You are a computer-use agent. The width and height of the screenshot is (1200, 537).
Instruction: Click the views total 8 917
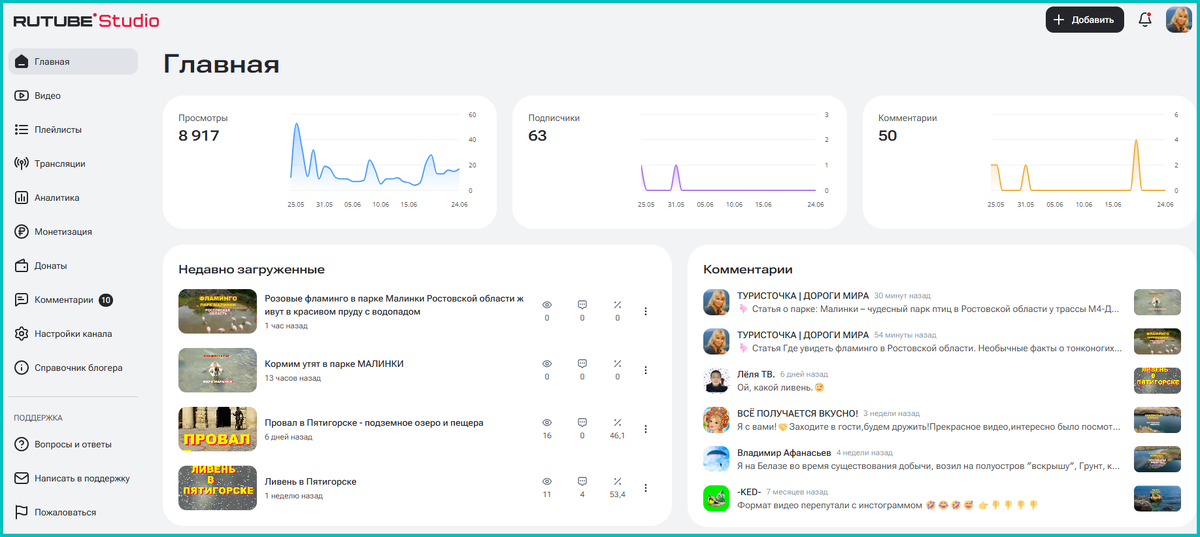pyautogui.click(x=199, y=136)
